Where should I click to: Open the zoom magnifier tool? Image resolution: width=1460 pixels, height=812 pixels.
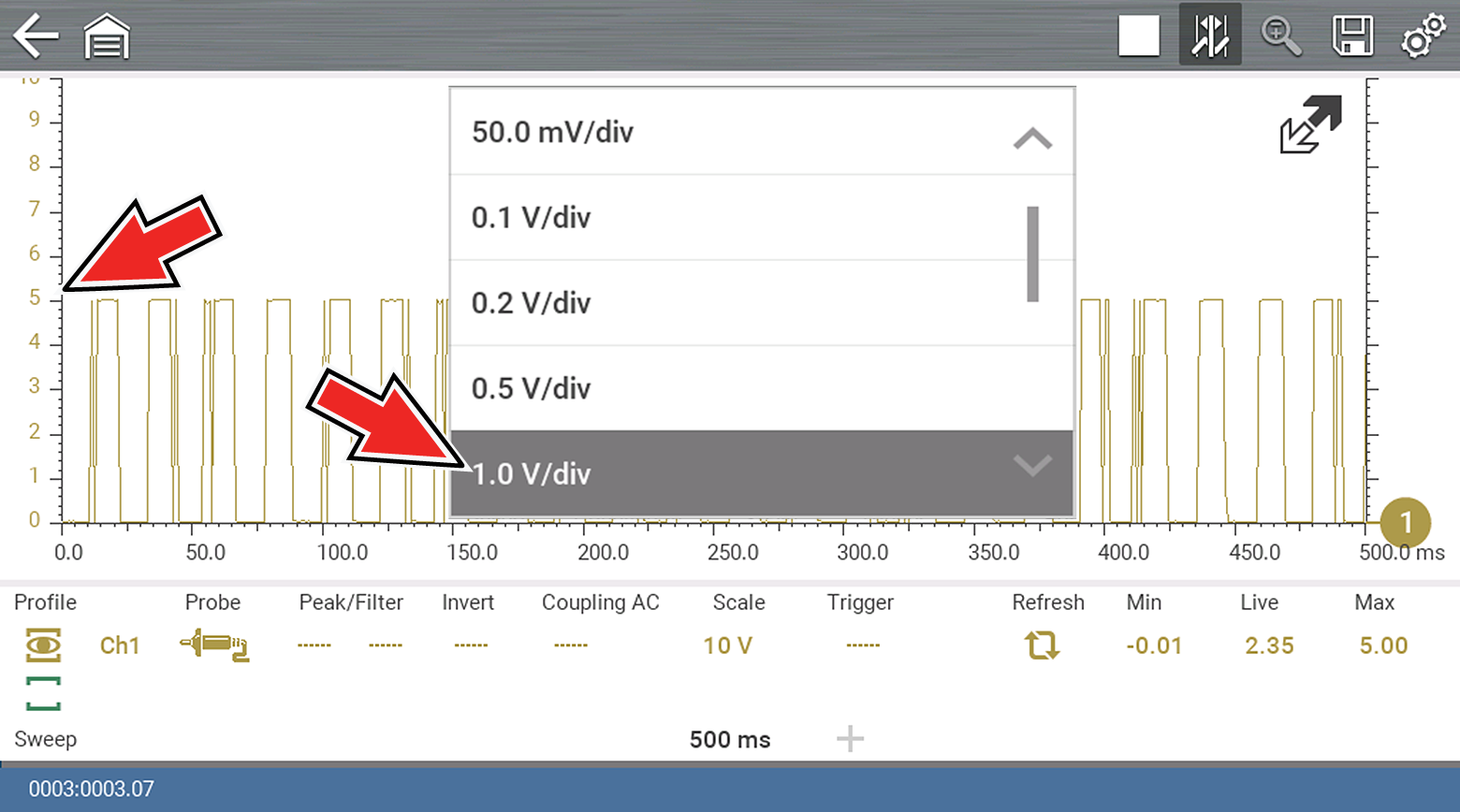(x=1280, y=36)
